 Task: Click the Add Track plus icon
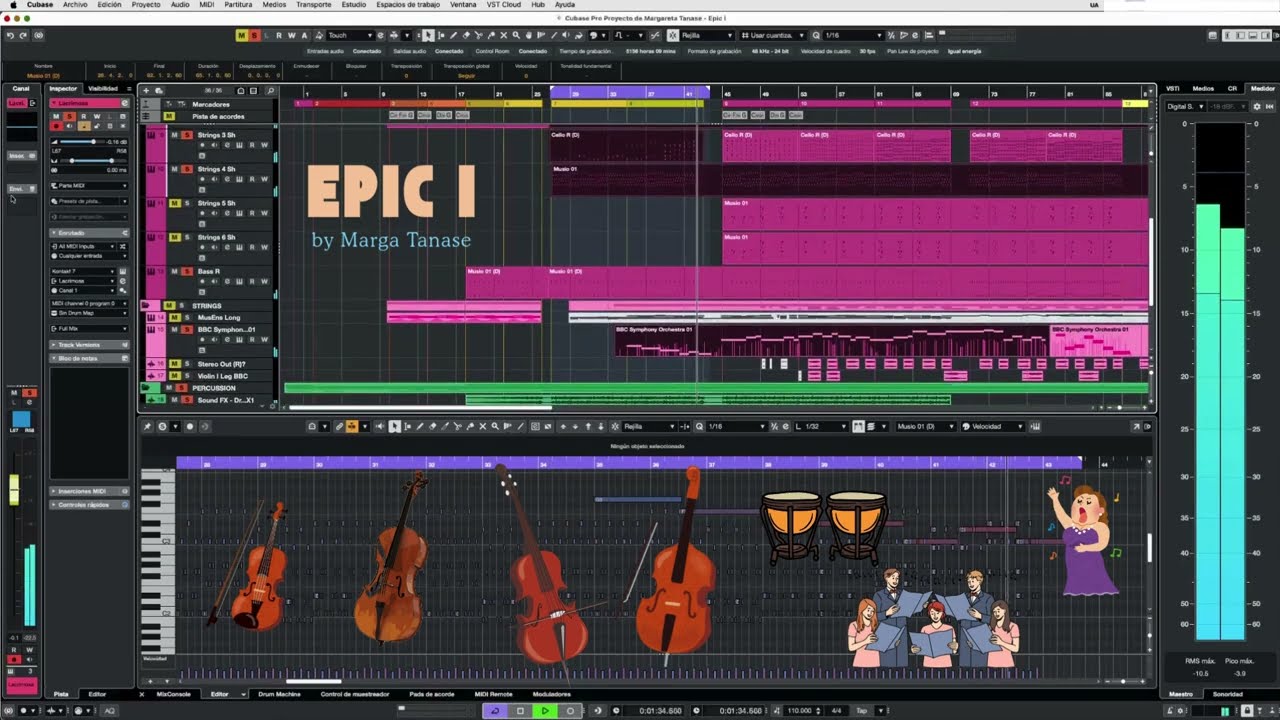pyautogui.click(x=146, y=91)
